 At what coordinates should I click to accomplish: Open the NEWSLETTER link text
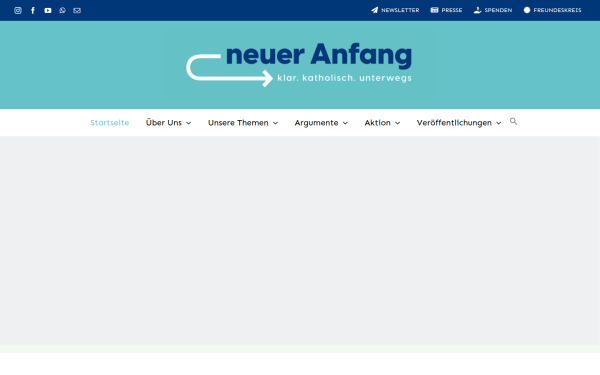coord(400,10)
